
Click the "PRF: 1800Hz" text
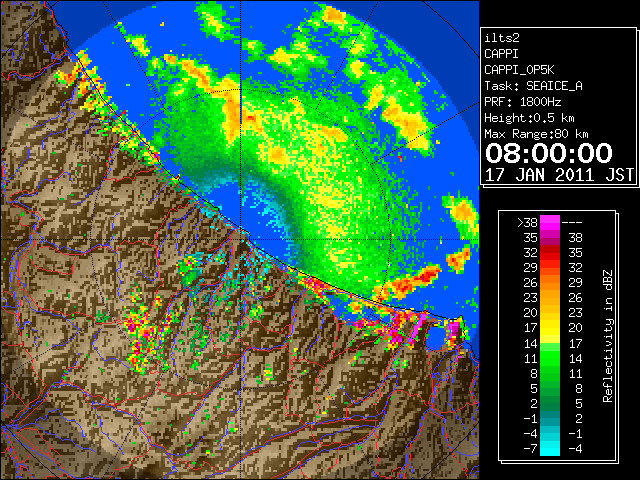[x=523, y=102]
